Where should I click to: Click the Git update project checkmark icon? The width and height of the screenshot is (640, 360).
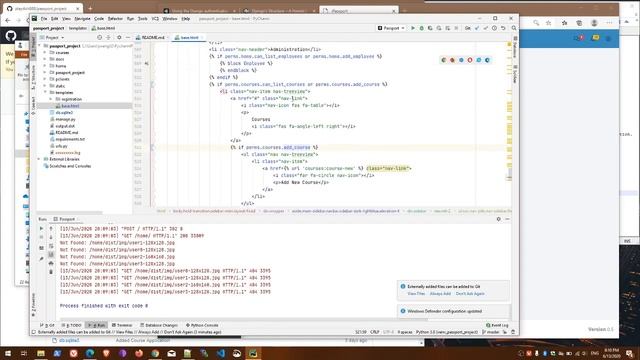(x=477, y=28)
